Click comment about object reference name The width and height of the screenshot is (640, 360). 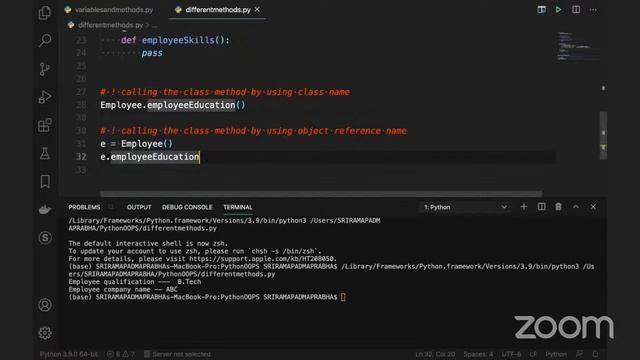tap(253, 131)
